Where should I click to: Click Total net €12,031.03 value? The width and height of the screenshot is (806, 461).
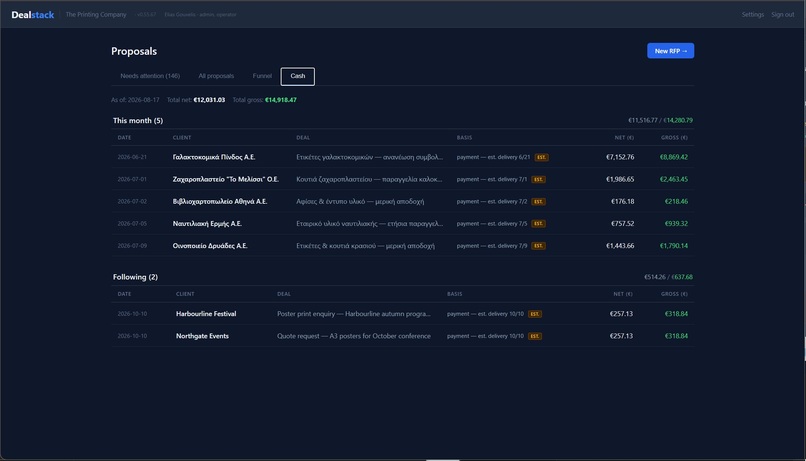point(209,100)
